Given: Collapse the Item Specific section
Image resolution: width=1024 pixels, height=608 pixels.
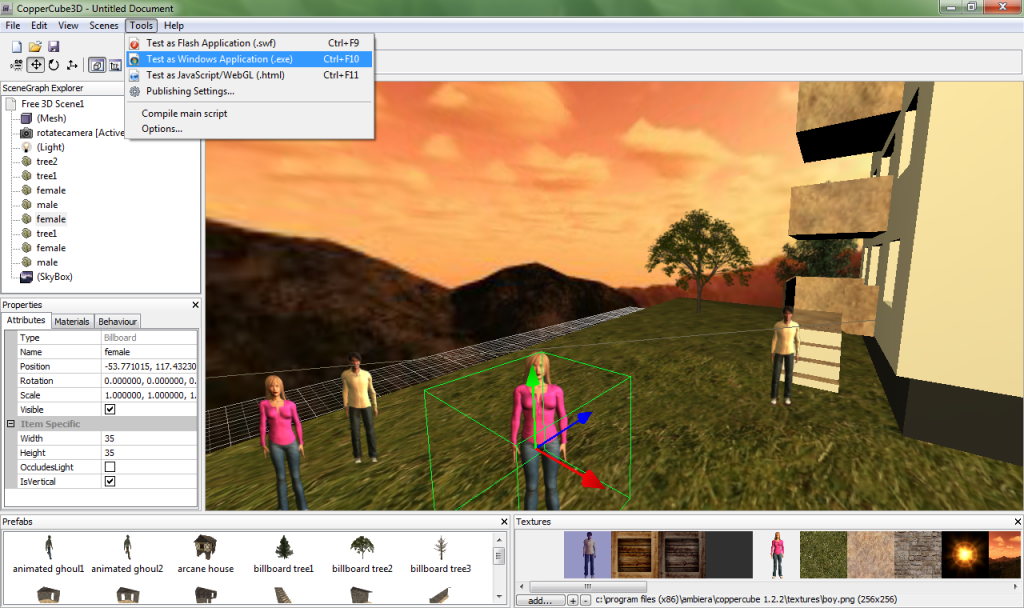Looking at the screenshot, I should tap(10, 424).
